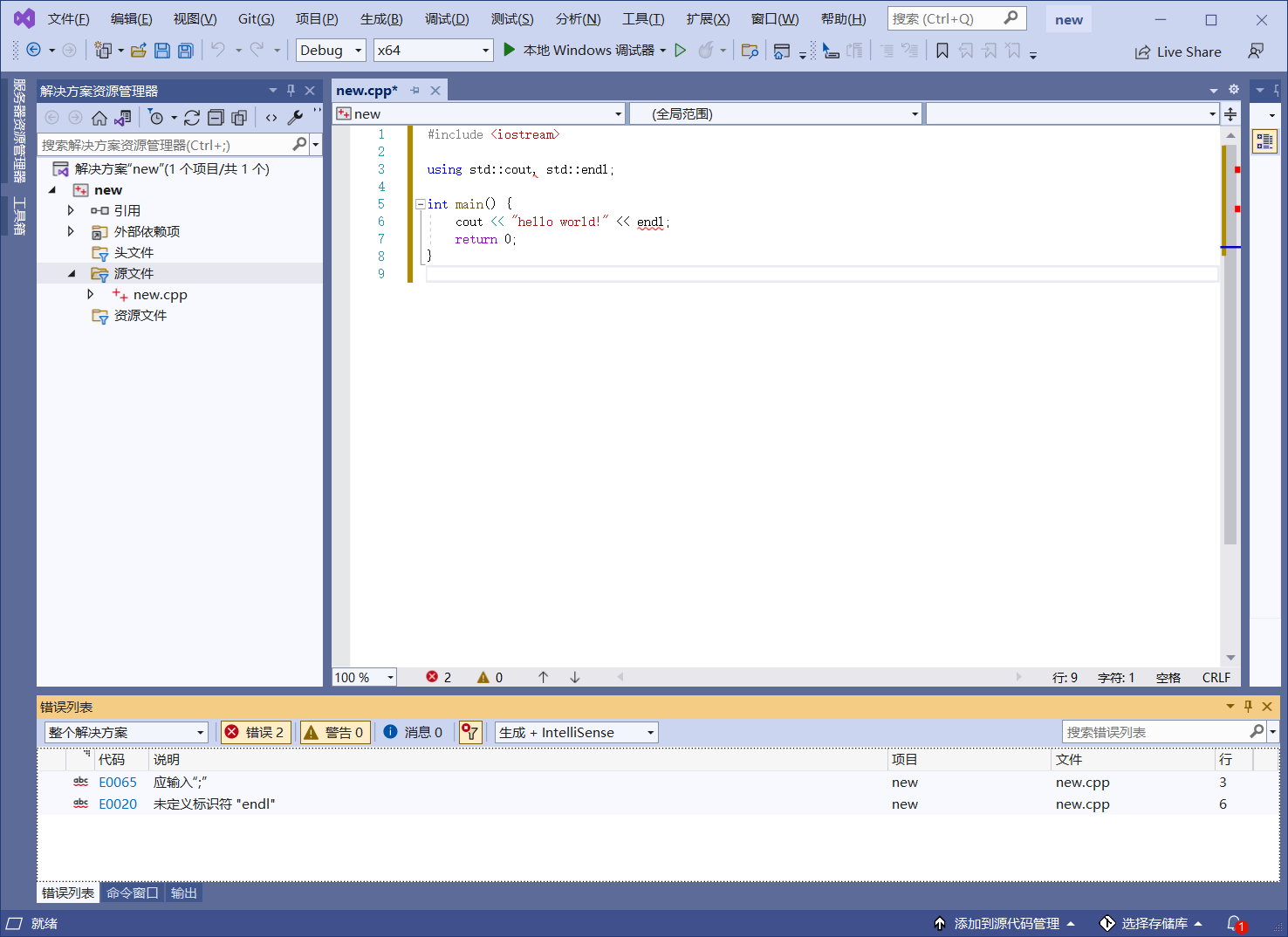Open the (全局范围) scope dropdown

[775, 114]
